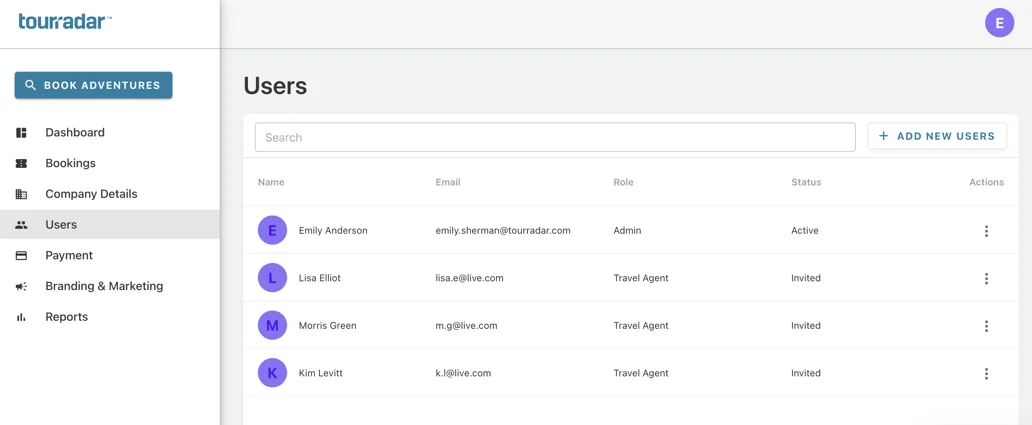This screenshot has height=425, width=1032.
Task: Click email k.l@live.com
Action: click(x=463, y=373)
